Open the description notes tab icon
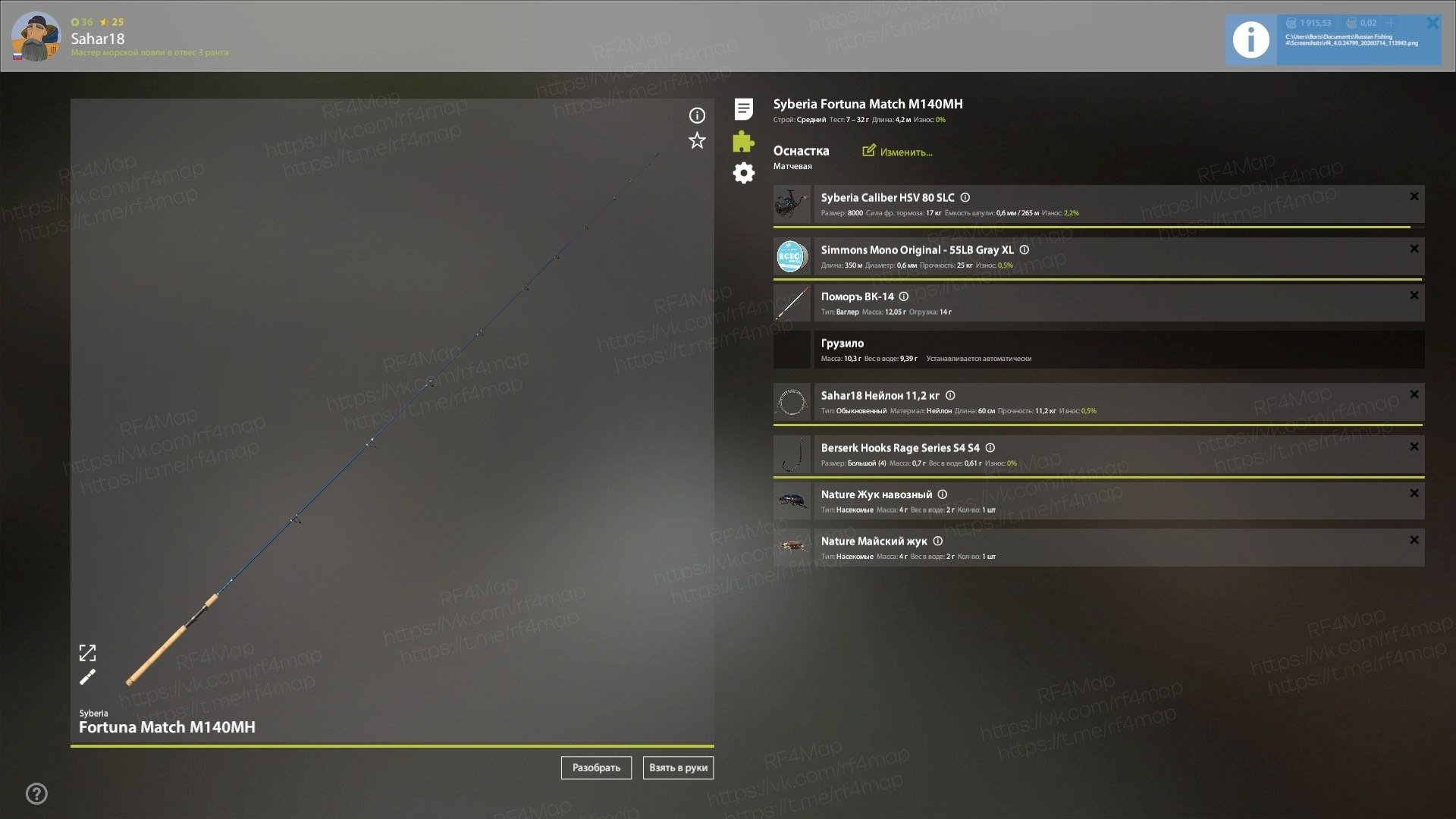The height and width of the screenshot is (819, 1456). [744, 109]
